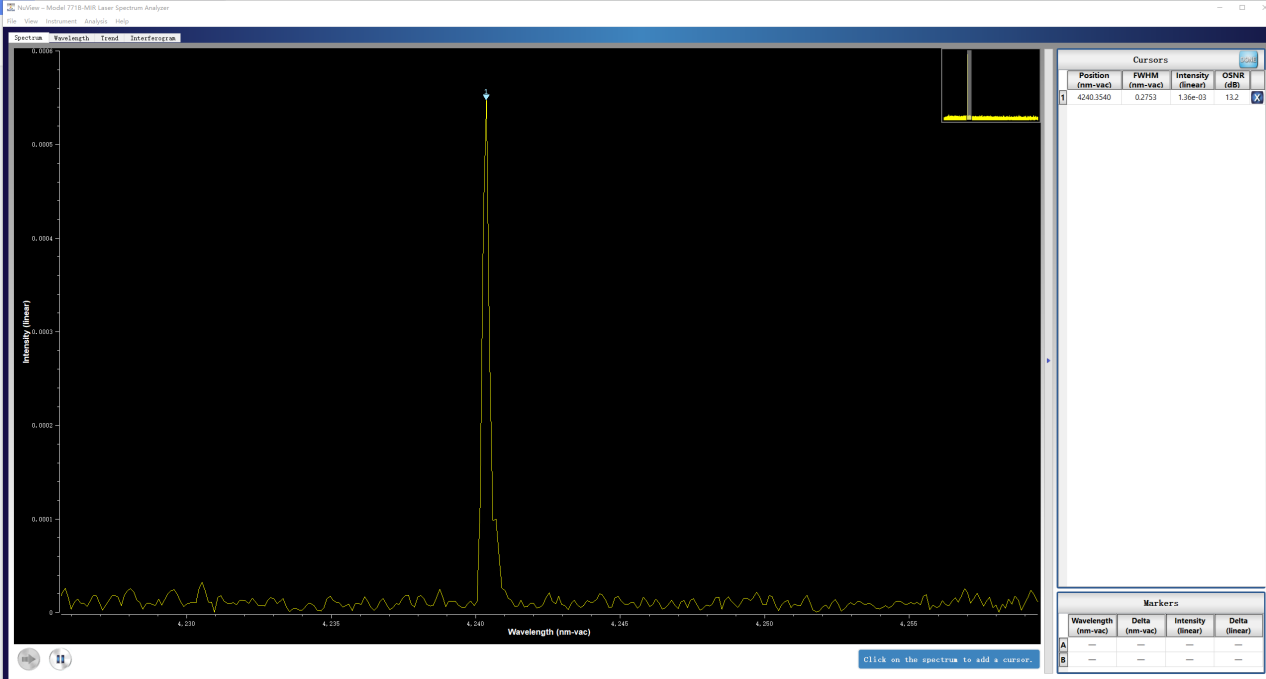Select marker row B in Markers table
Screen dimensions: 1266x679
1063,660
